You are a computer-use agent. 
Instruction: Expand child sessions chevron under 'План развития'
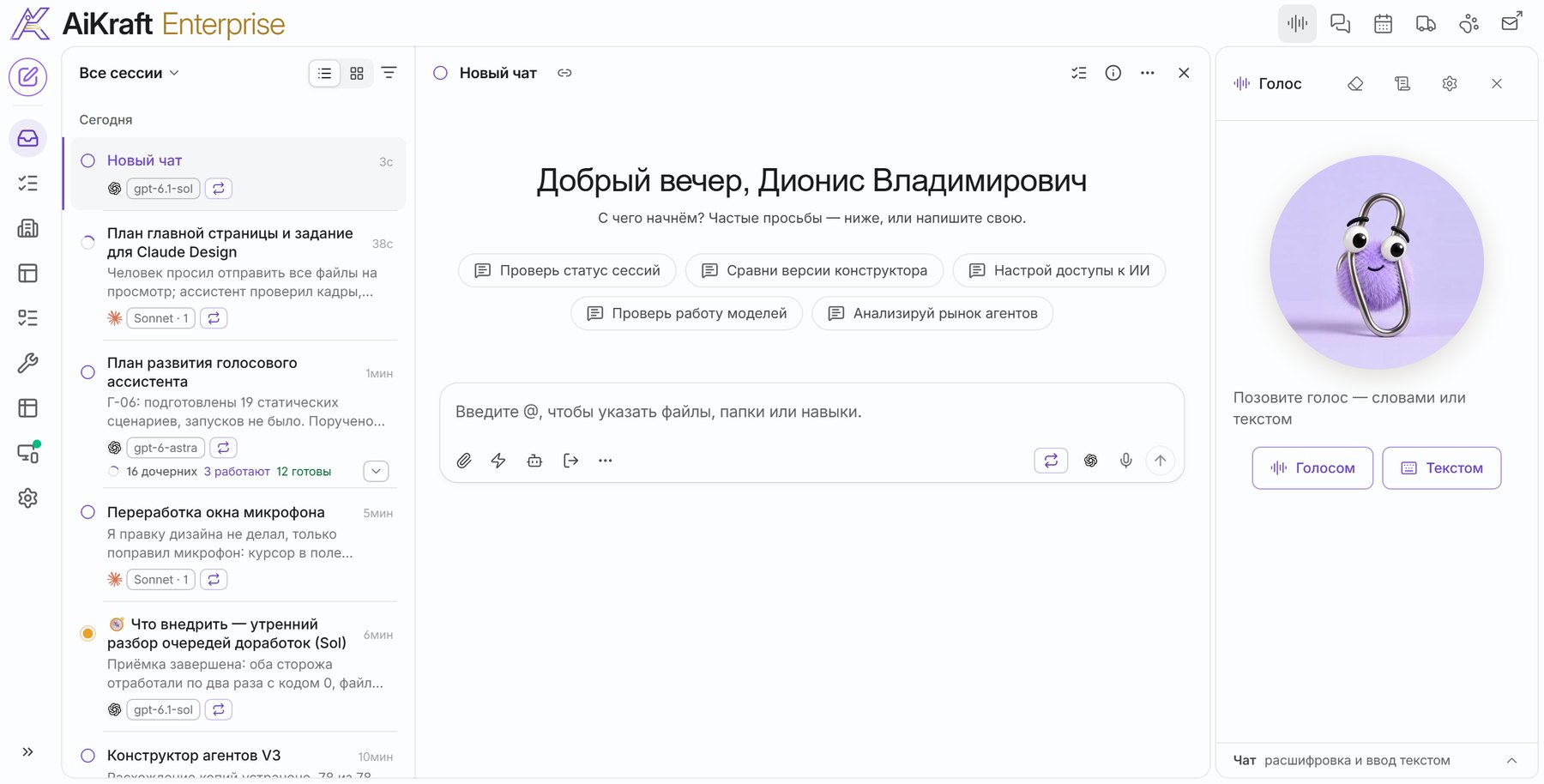click(x=376, y=471)
